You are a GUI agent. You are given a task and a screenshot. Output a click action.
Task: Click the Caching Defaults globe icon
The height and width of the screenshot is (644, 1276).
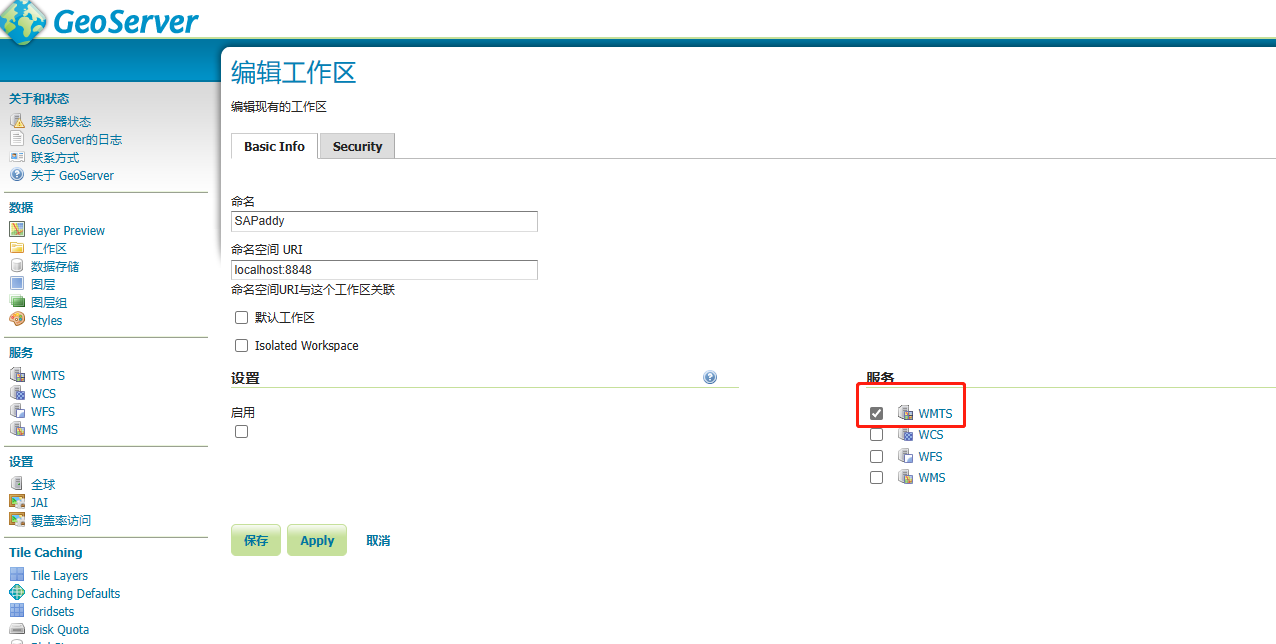point(17,593)
